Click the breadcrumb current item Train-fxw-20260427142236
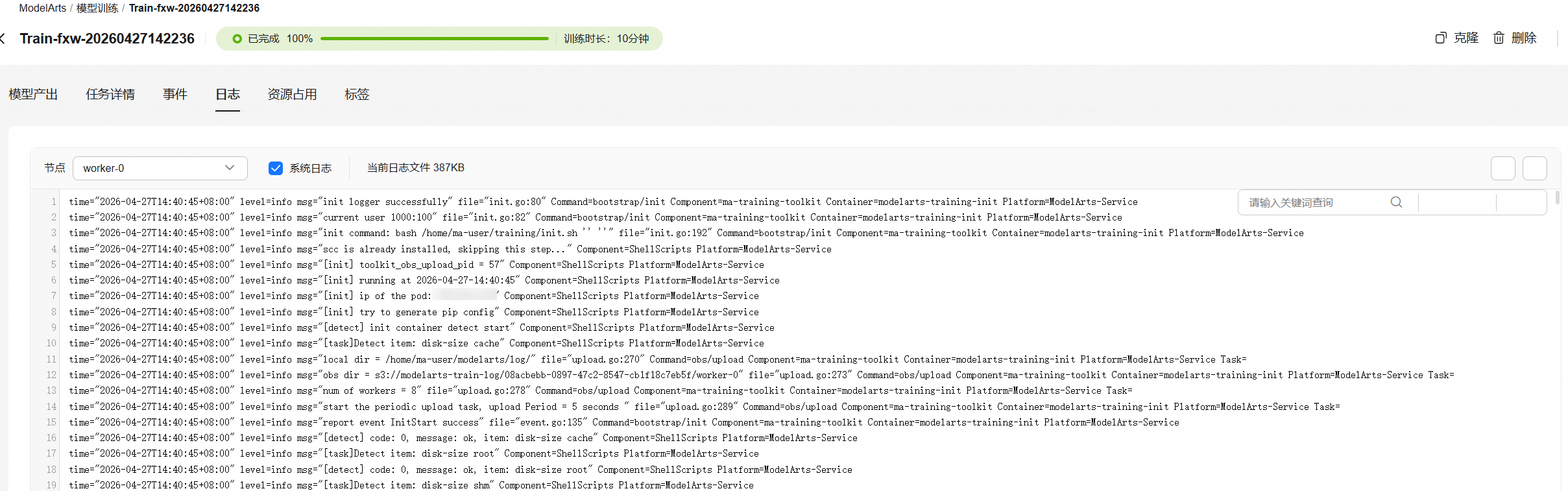This screenshot has height=491, width=1568. point(194,8)
